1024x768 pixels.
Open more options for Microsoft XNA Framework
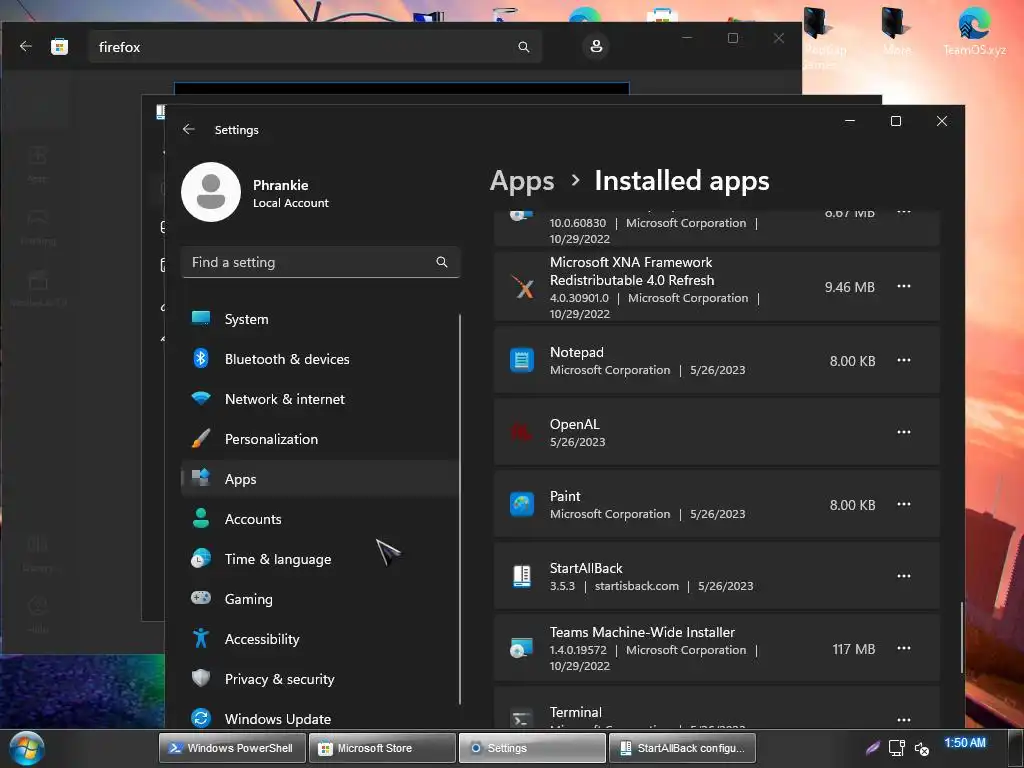[904, 286]
